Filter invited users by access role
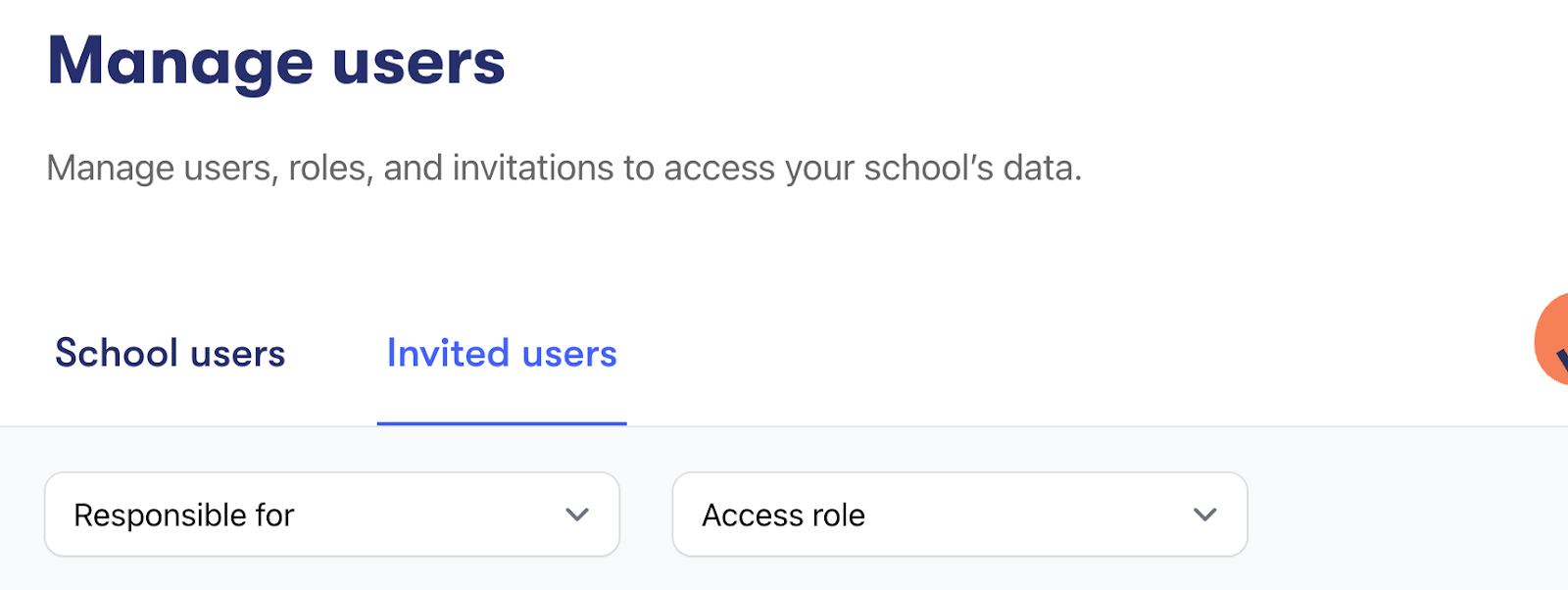 click(958, 515)
